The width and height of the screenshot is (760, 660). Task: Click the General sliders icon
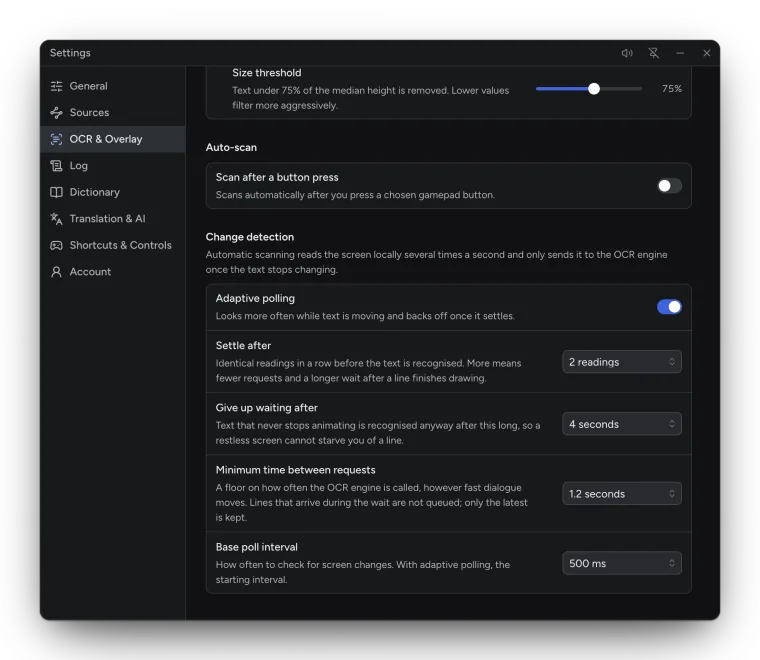tap(56, 86)
